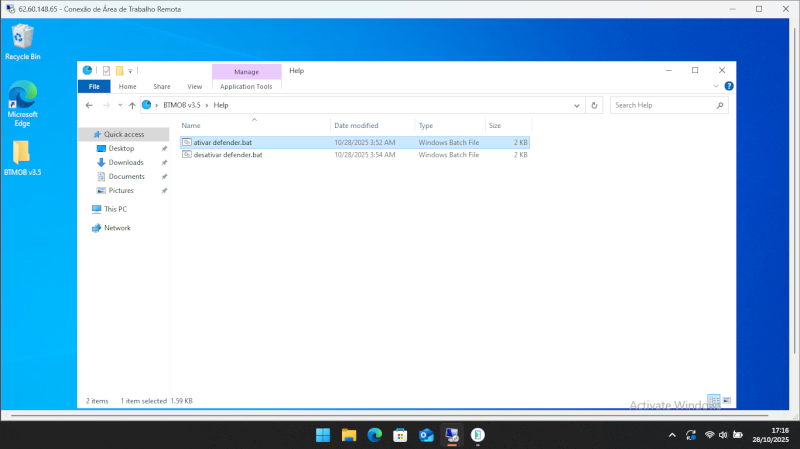This screenshot has width=800, height=449.
Task: Open the File menu
Action: 93,87
